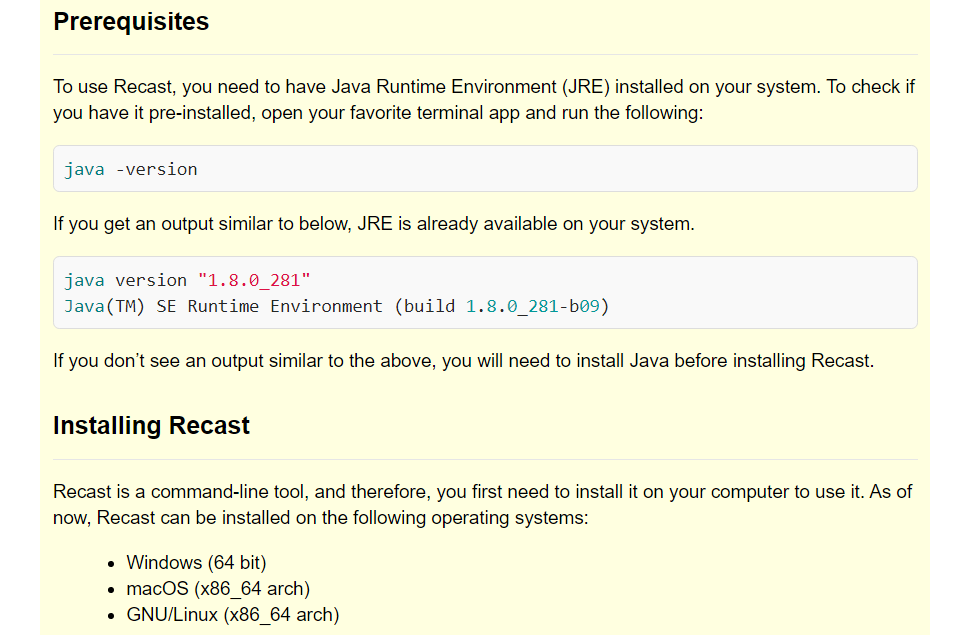Click the Prerequisites heading
The image size is (963, 635).
131,21
